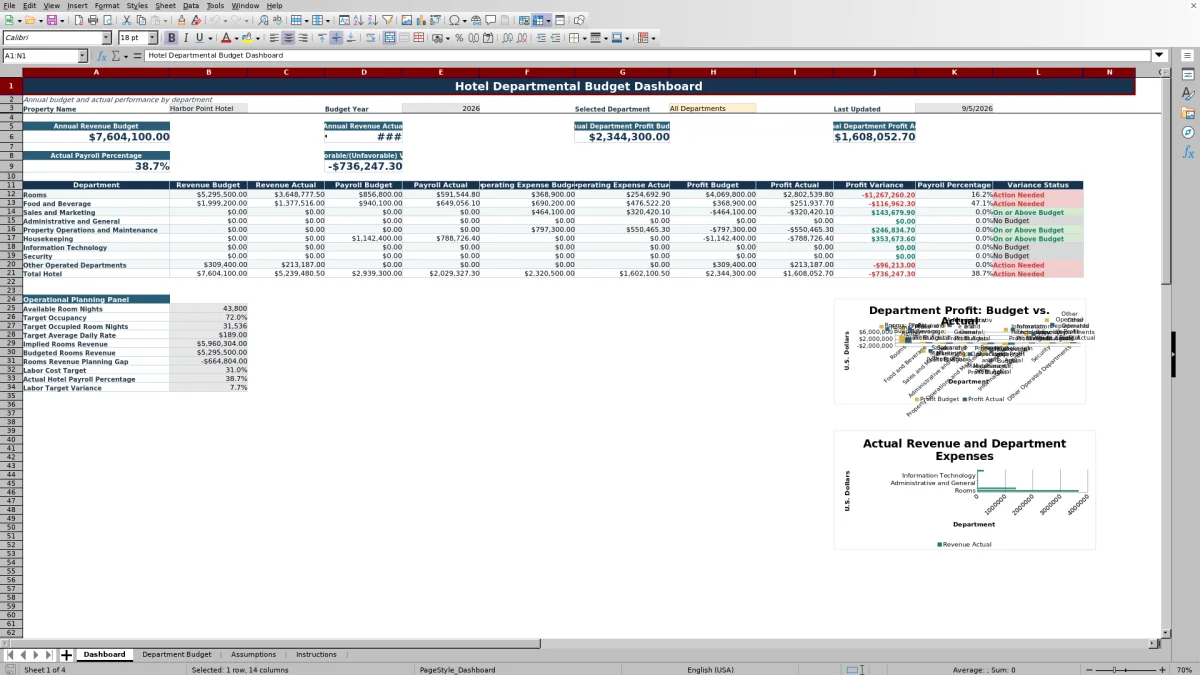Image resolution: width=1200 pixels, height=675 pixels.
Task: Click the Sort Ascending icon
Action: [358, 20]
